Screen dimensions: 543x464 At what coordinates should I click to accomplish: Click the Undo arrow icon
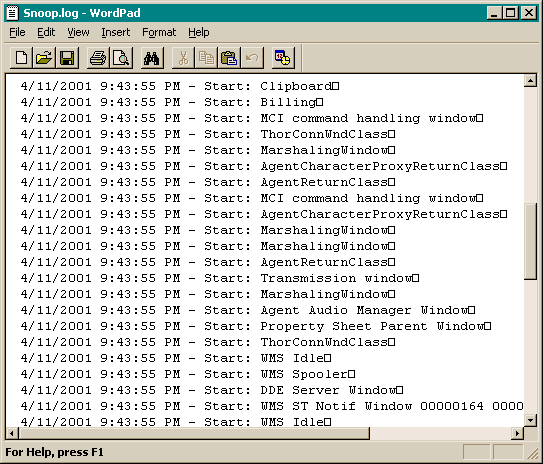point(252,58)
